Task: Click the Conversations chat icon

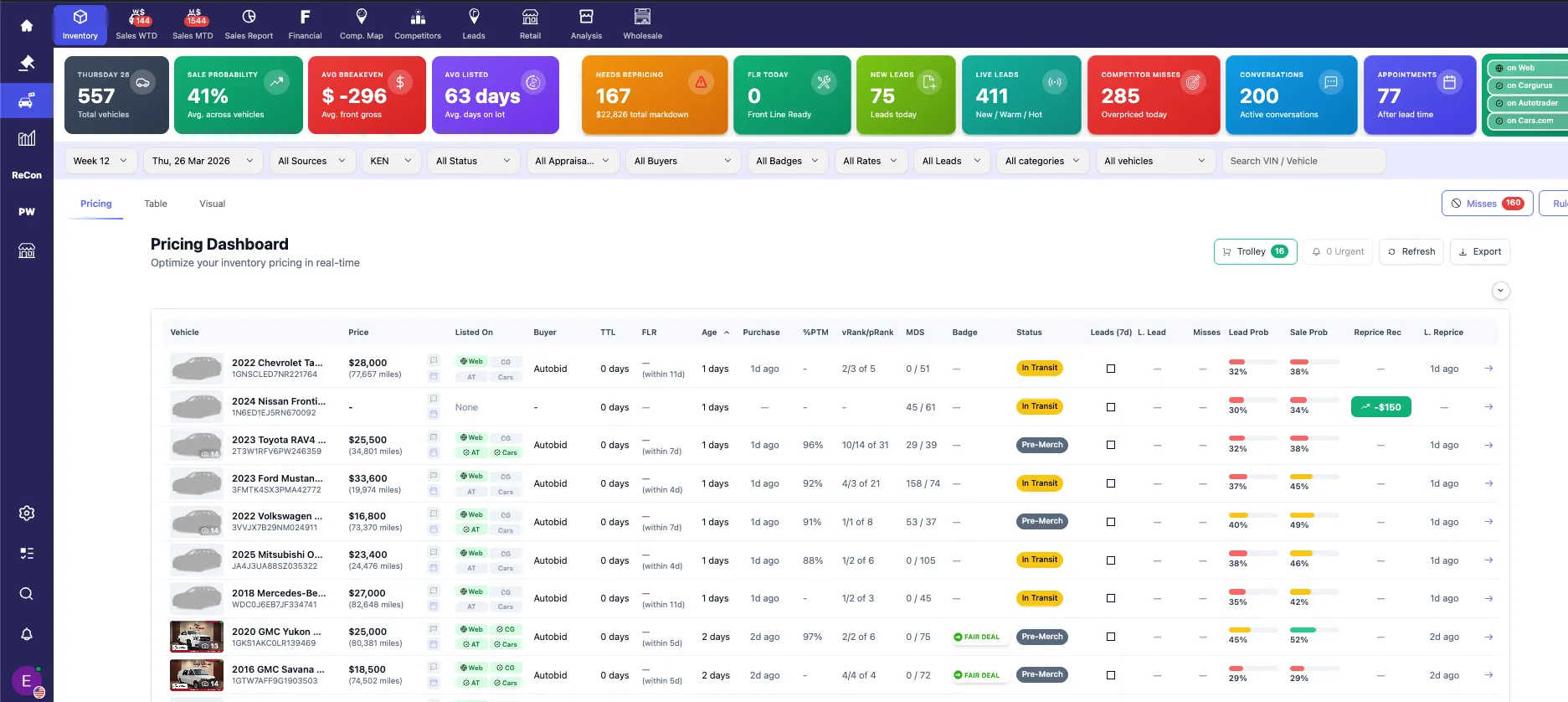Action: tap(1331, 82)
